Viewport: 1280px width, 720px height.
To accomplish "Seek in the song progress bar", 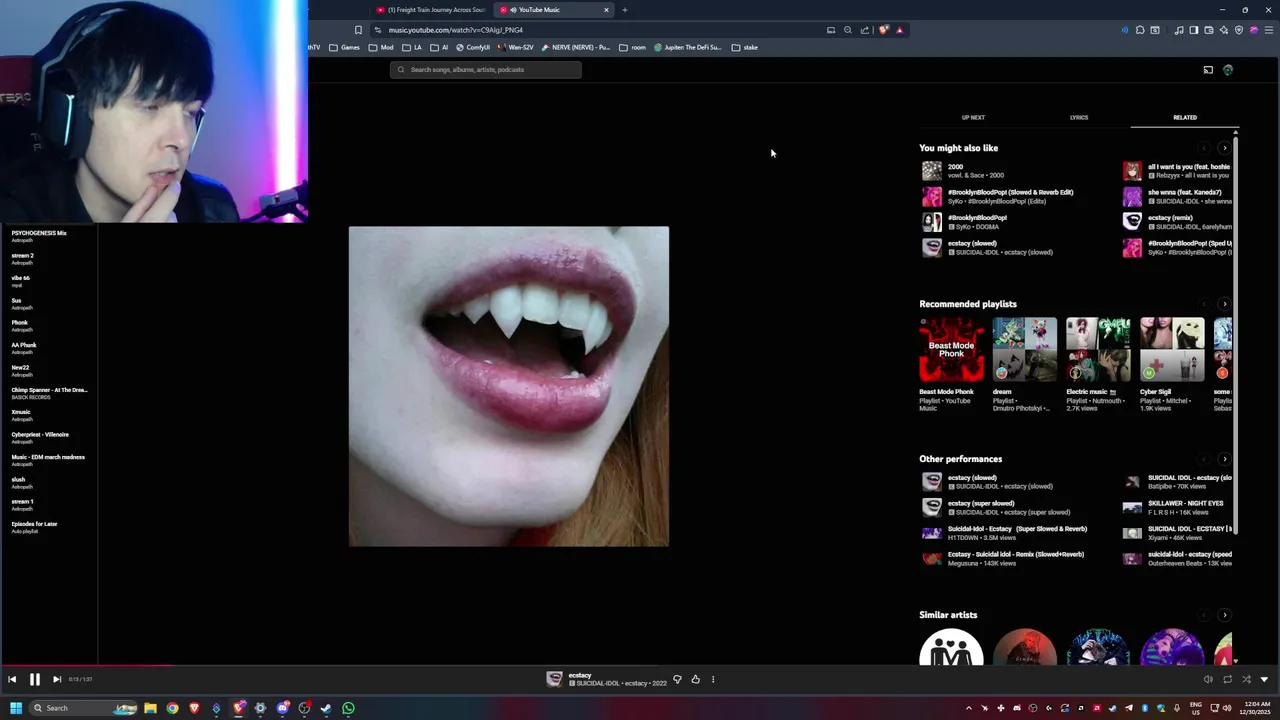I will point(640,665).
